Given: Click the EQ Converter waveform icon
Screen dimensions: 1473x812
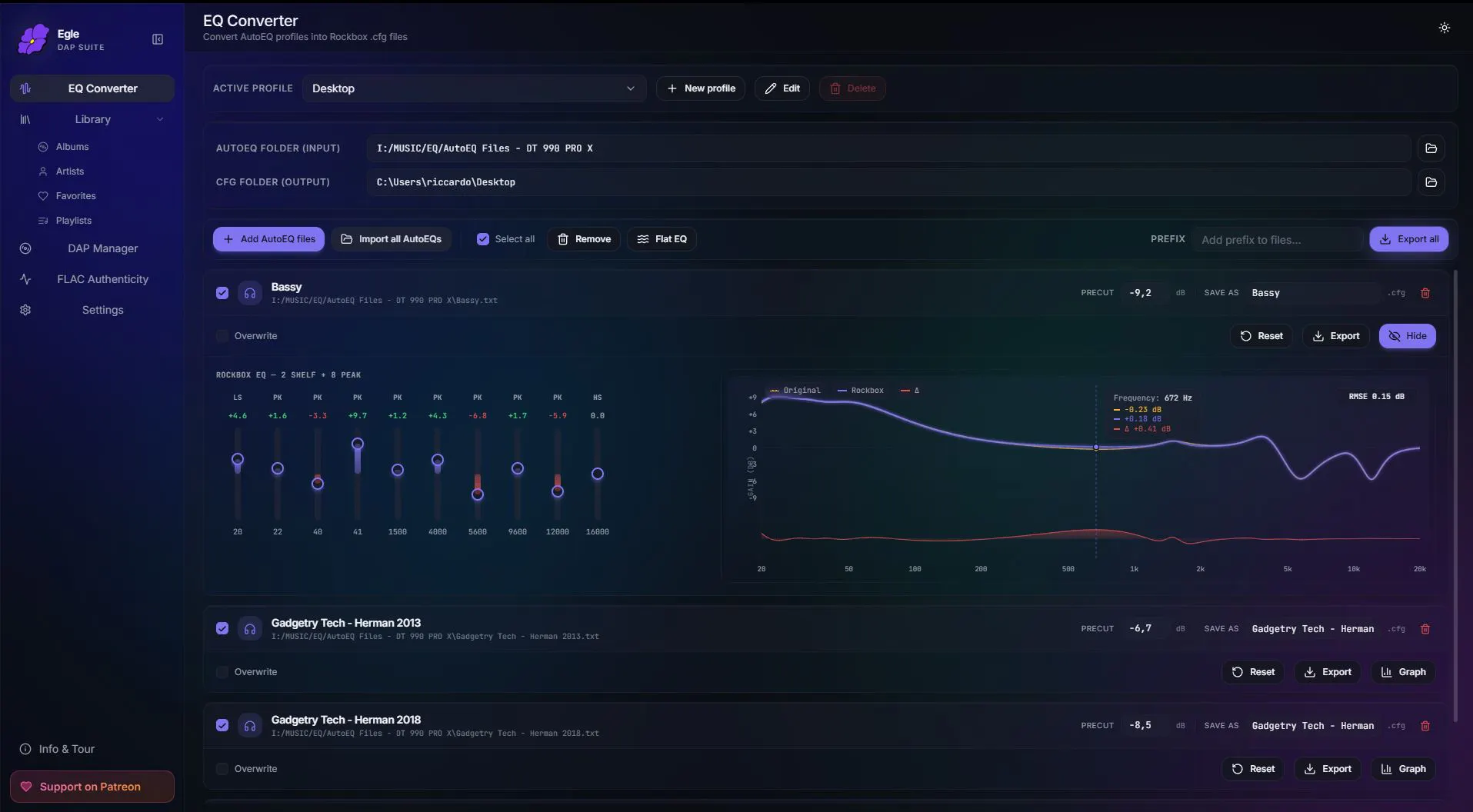Looking at the screenshot, I should pyautogui.click(x=25, y=88).
